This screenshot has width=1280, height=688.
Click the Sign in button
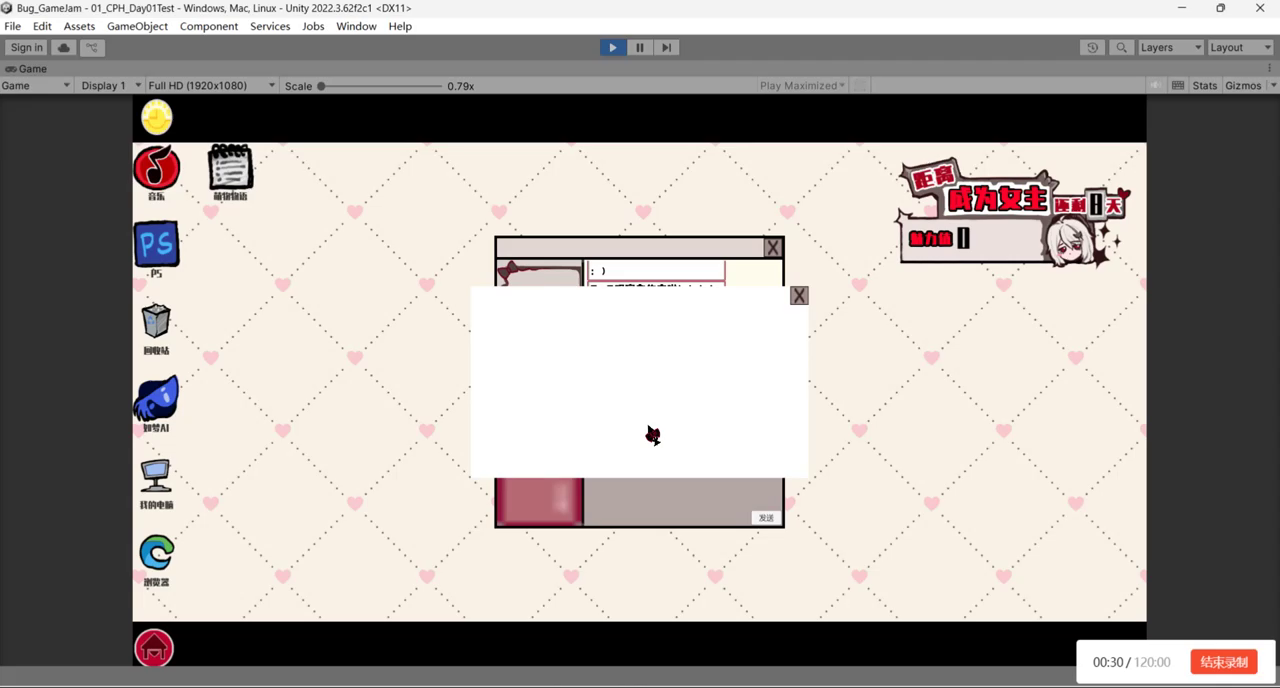click(x=27, y=47)
